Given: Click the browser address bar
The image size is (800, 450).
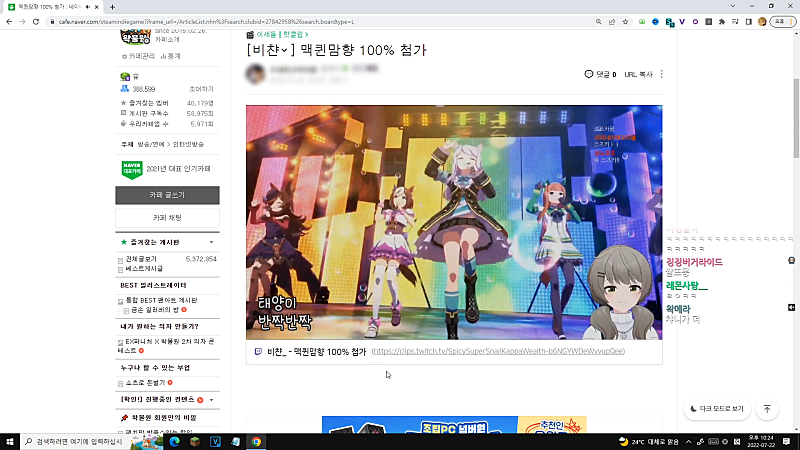Looking at the screenshot, I should (x=321, y=22).
